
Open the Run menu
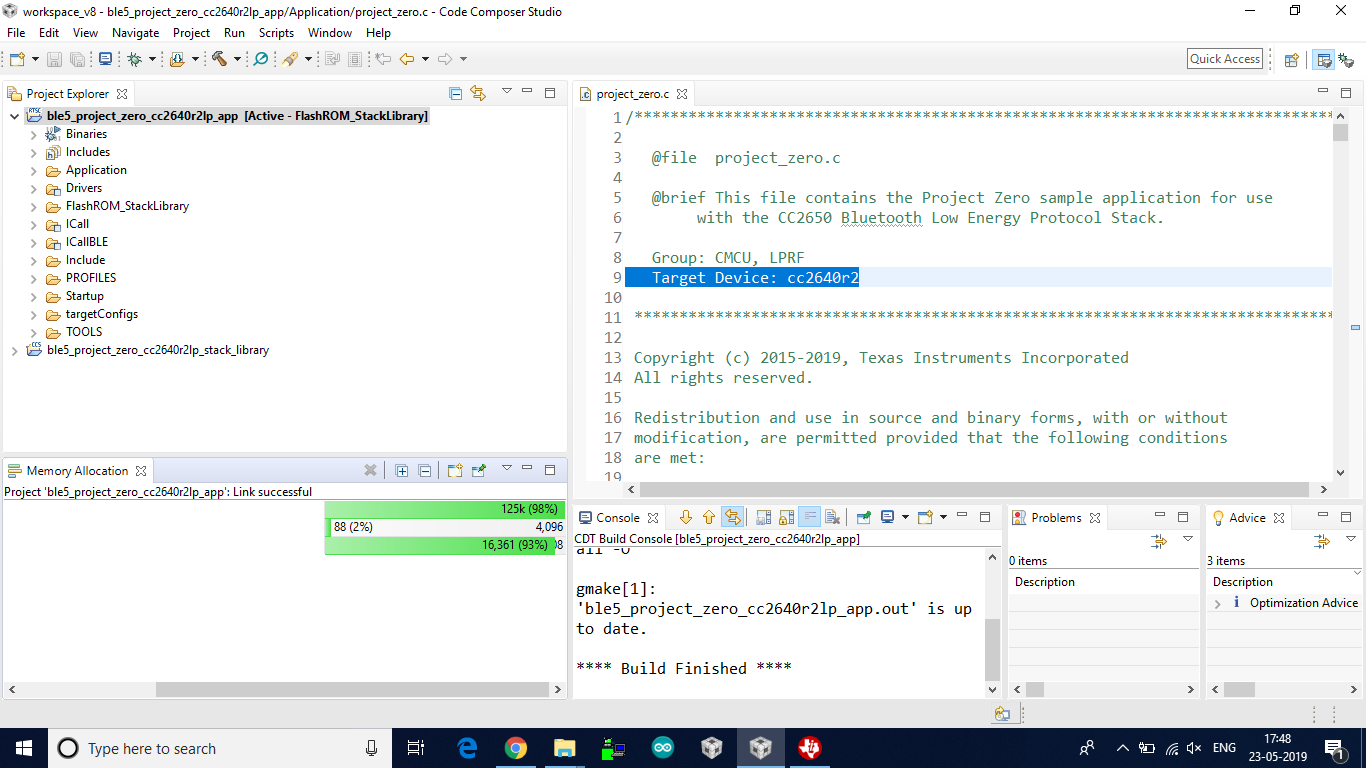point(234,33)
